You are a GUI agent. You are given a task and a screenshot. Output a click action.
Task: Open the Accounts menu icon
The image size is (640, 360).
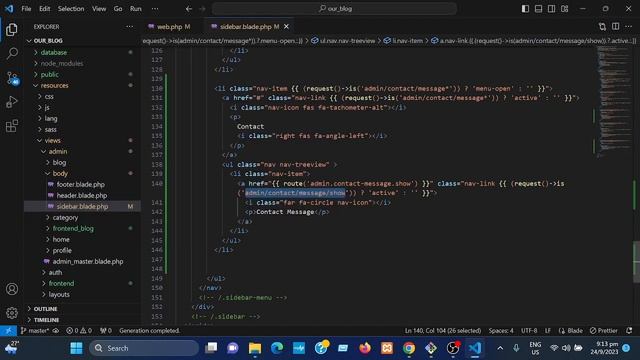pos(12,289)
